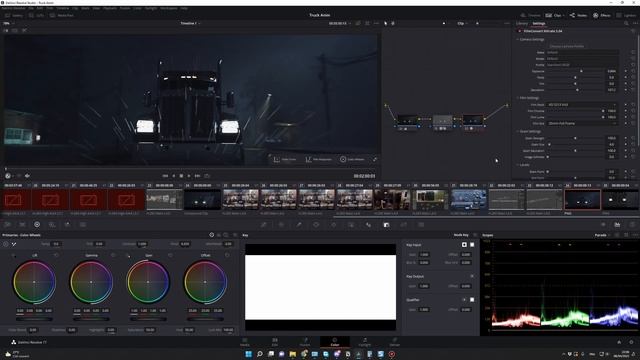This screenshot has width=640, height=360.
Task: Open the Parade scope type dropdown
Action: (x=603, y=235)
